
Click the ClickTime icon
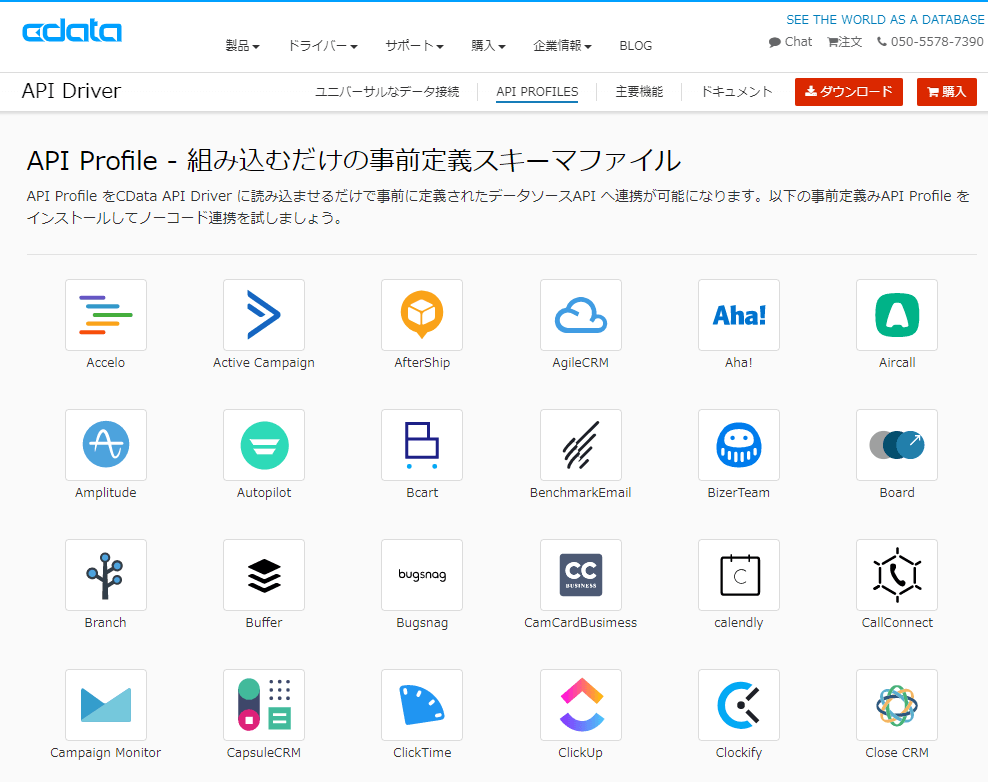coord(422,705)
